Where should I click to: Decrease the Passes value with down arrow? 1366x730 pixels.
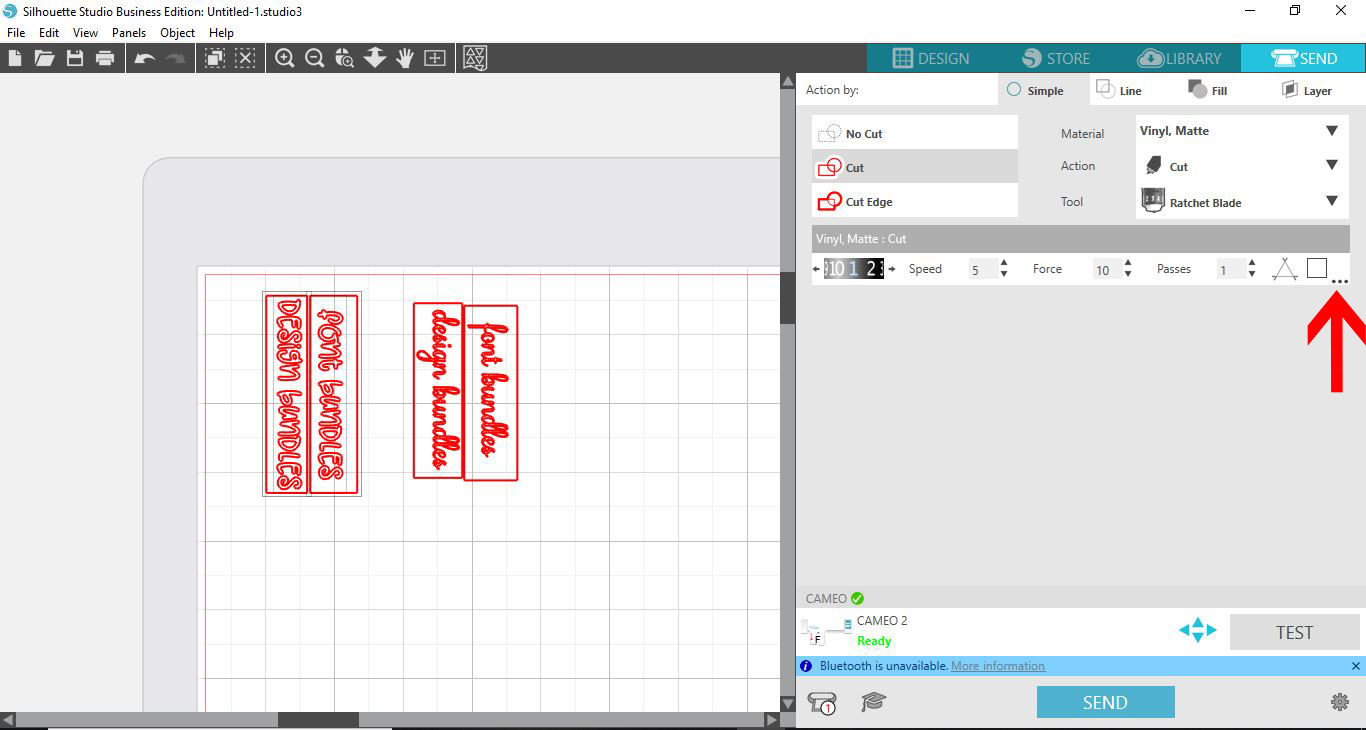1252,274
